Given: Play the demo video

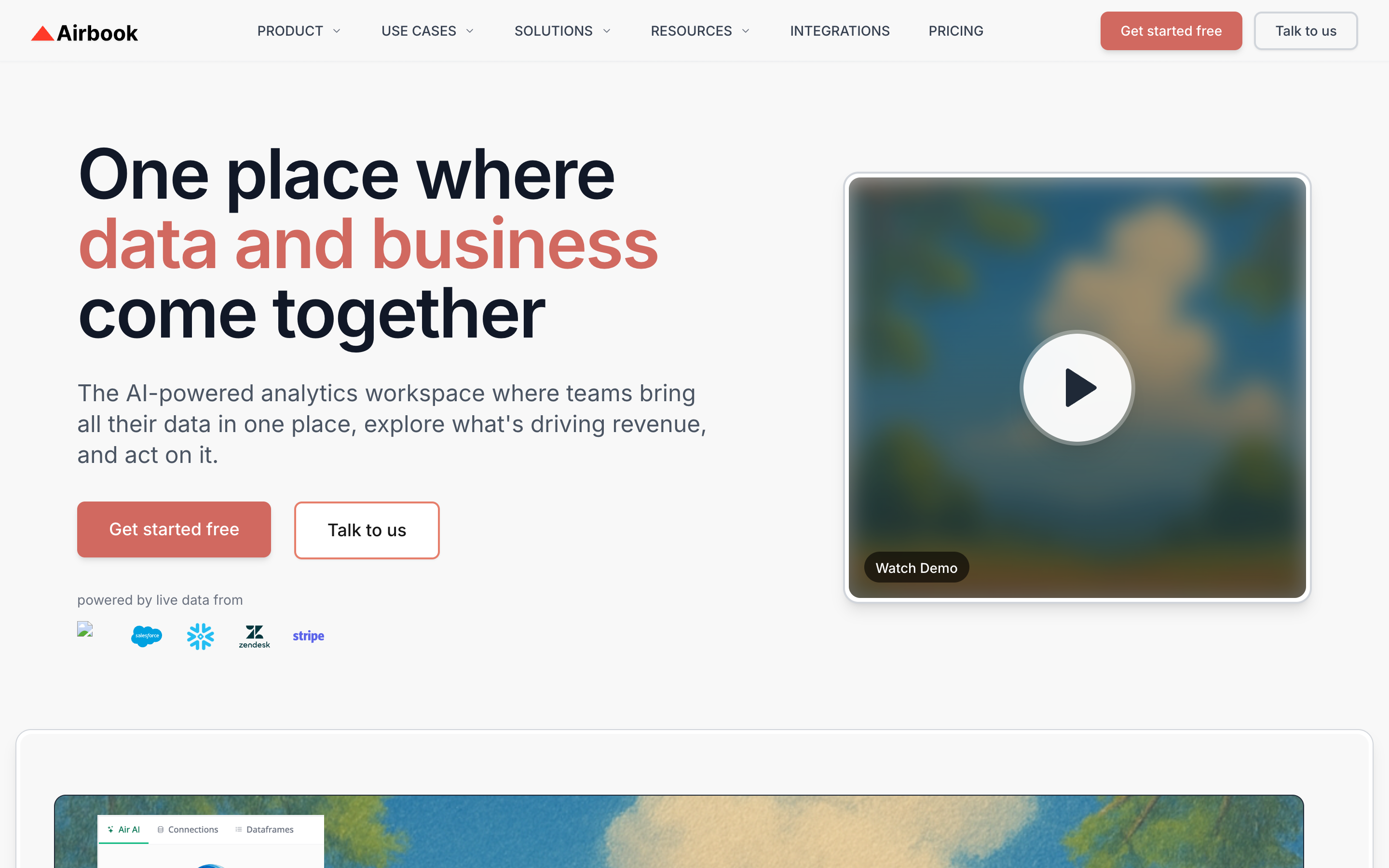Looking at the screenshot, I should coord(1077,388).
